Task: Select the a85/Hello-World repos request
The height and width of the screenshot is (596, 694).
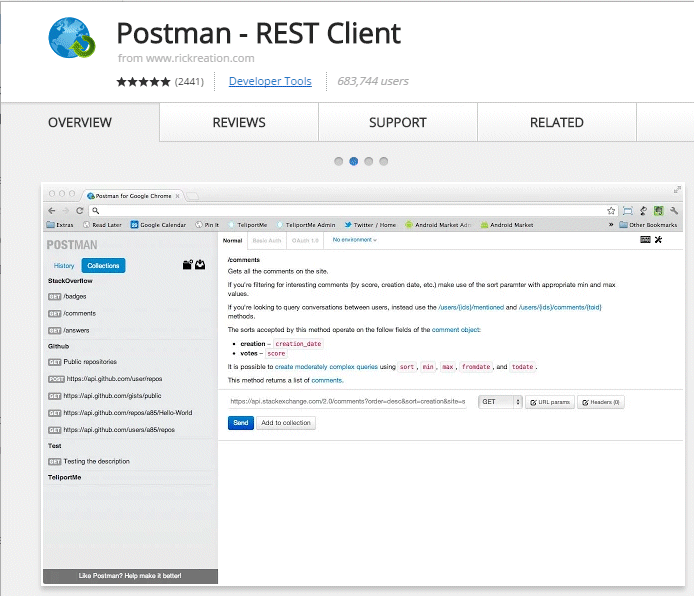Action: pyautogui.click(x=120, y=413)
